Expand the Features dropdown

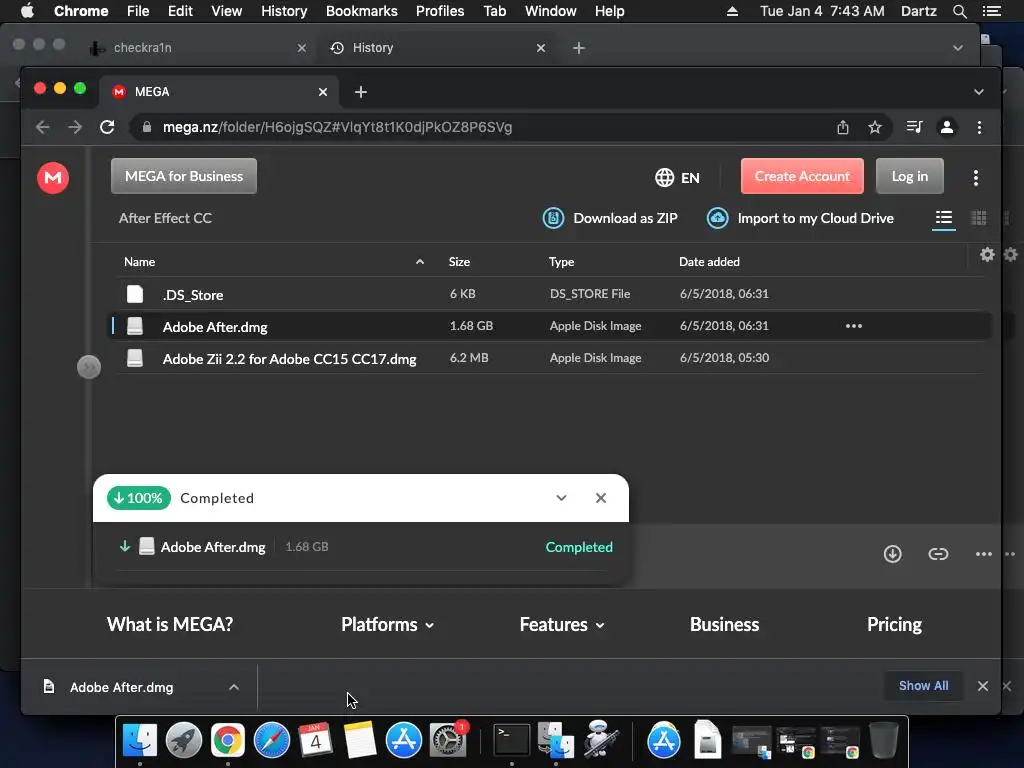tap(562, 624)
